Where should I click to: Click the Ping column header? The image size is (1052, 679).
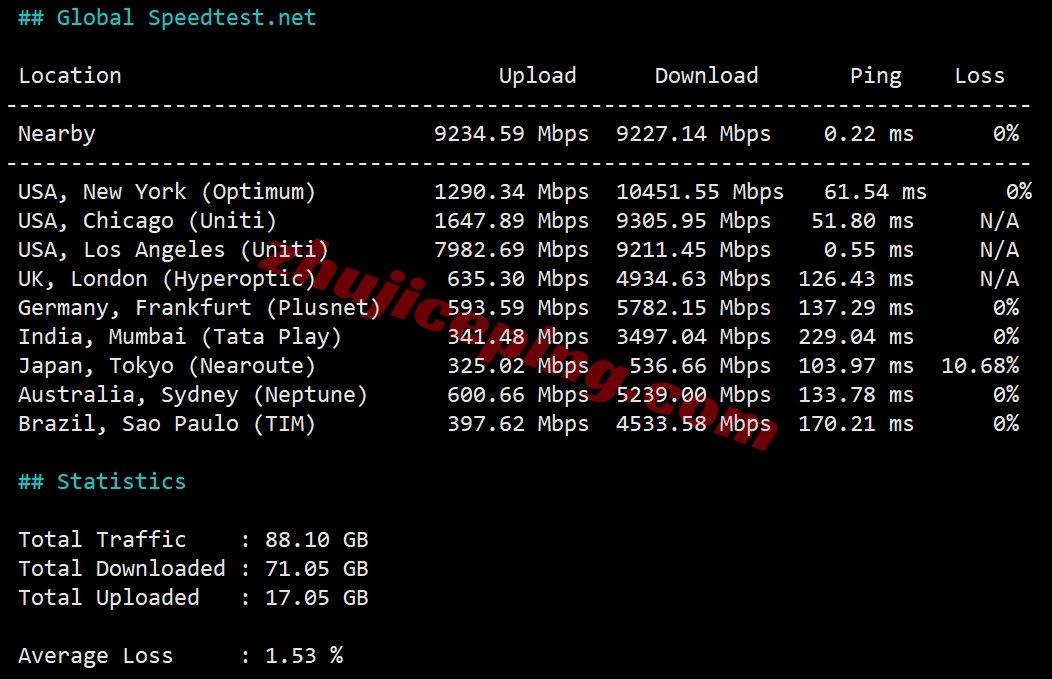coord(875,76)
